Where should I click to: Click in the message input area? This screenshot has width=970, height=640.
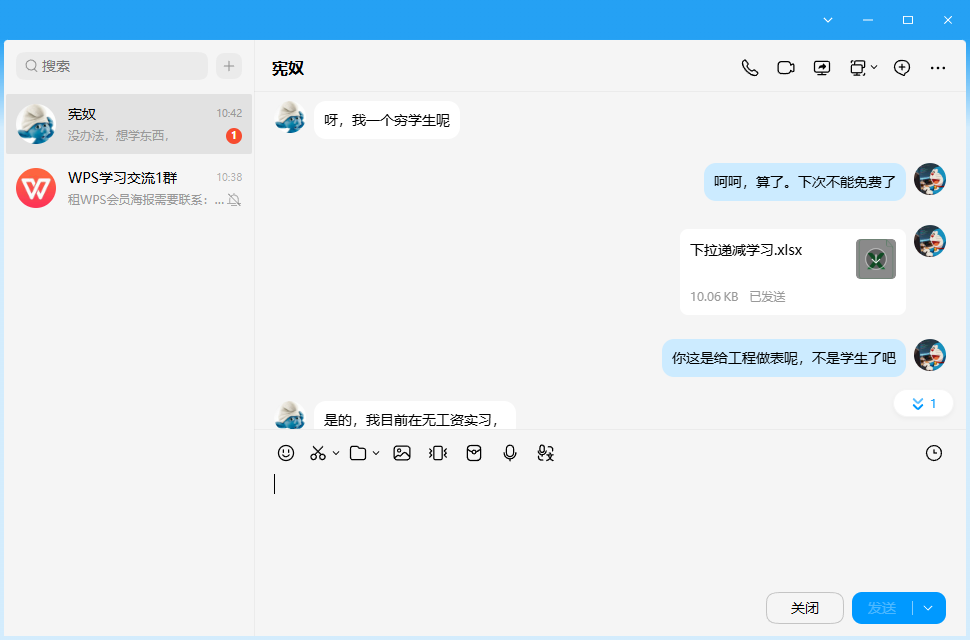pos(610,526)
